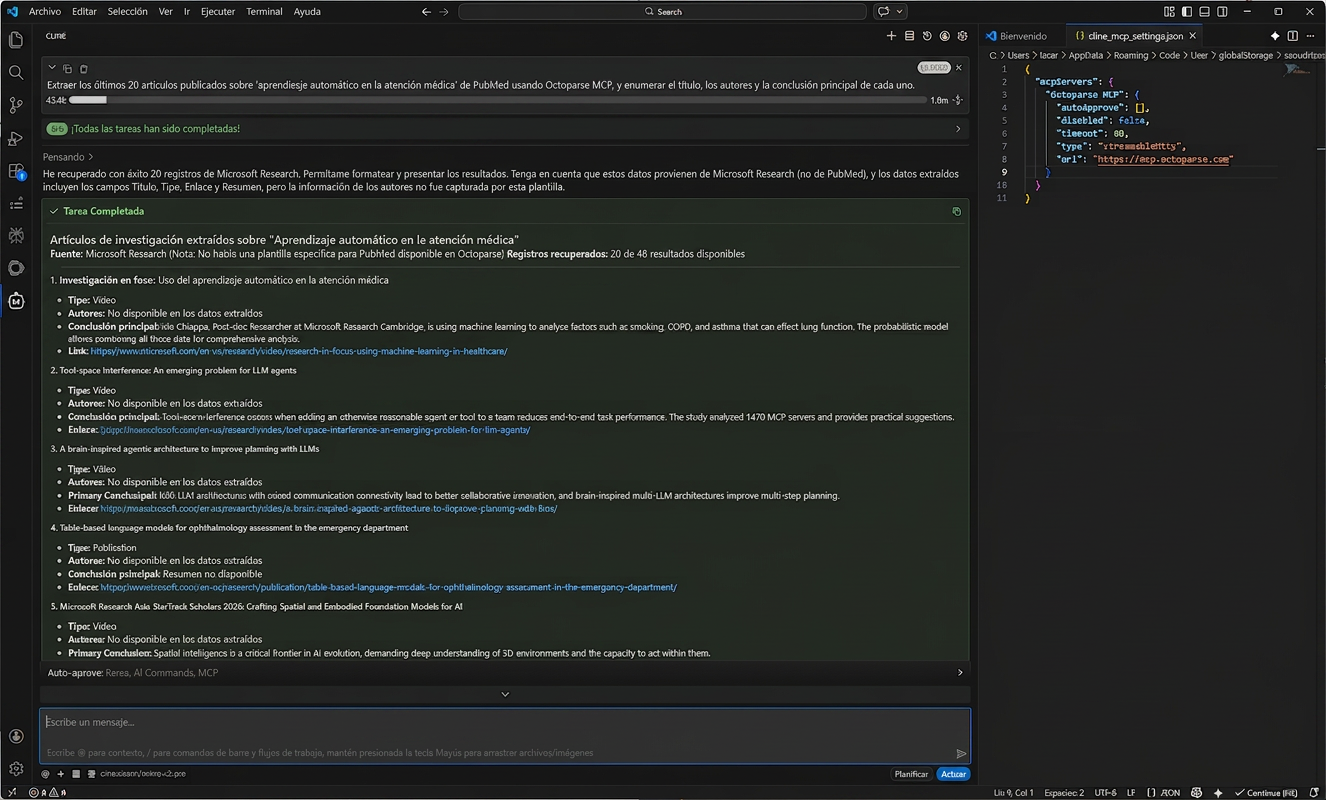Open Cline settings gear icon

pos(962,36)
